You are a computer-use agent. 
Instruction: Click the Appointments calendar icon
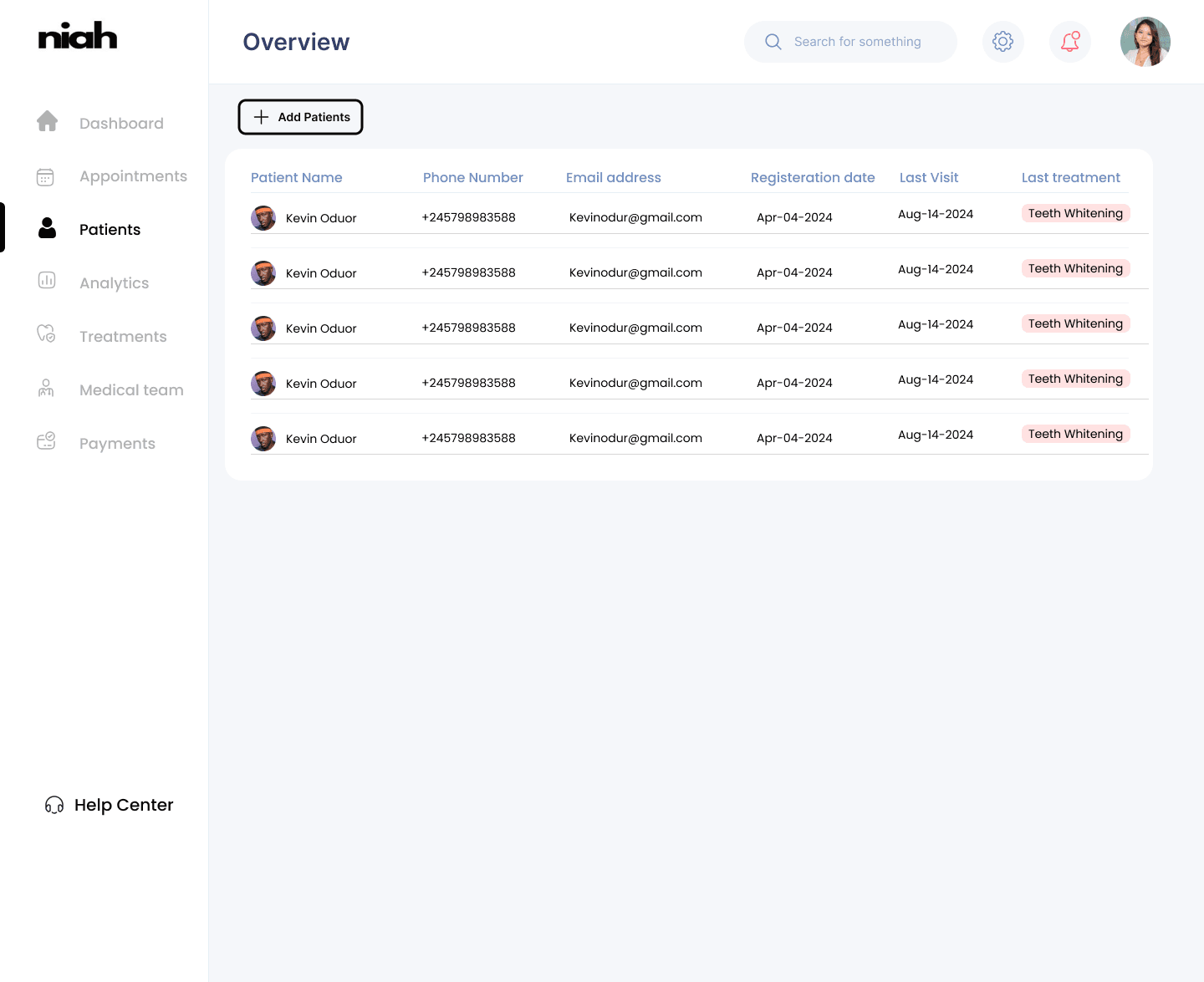coord(46,176)
